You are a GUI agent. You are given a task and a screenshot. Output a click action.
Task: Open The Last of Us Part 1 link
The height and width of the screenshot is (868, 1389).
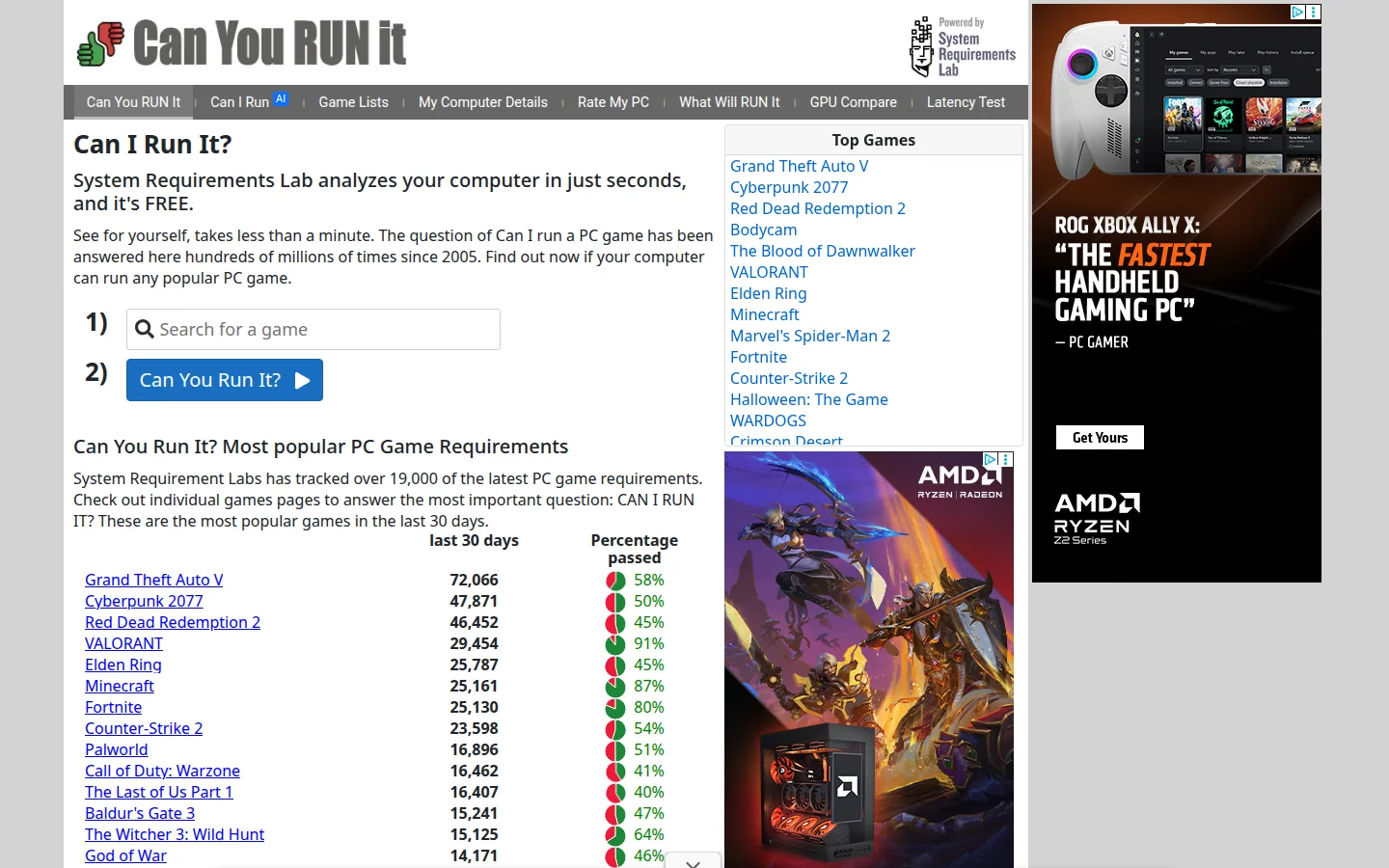[158, 792]
